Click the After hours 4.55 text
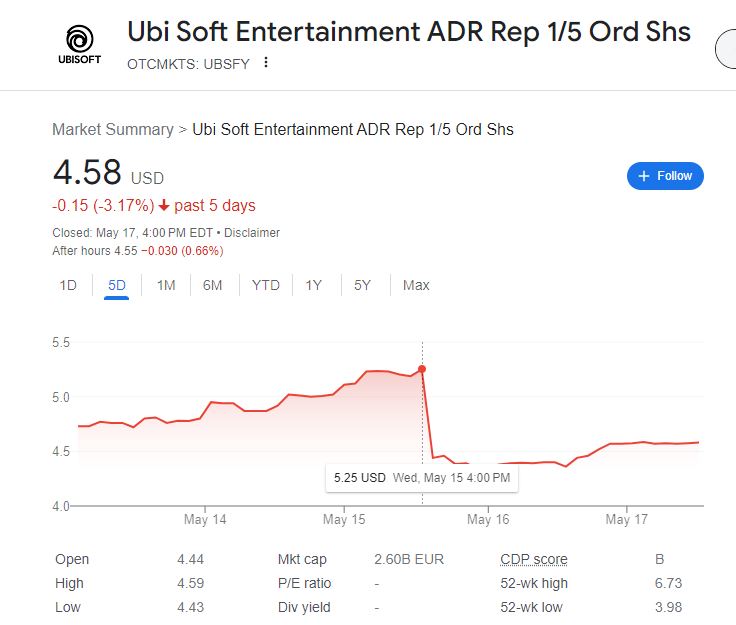This screenshot has width=736, height=625. (95, 251)
